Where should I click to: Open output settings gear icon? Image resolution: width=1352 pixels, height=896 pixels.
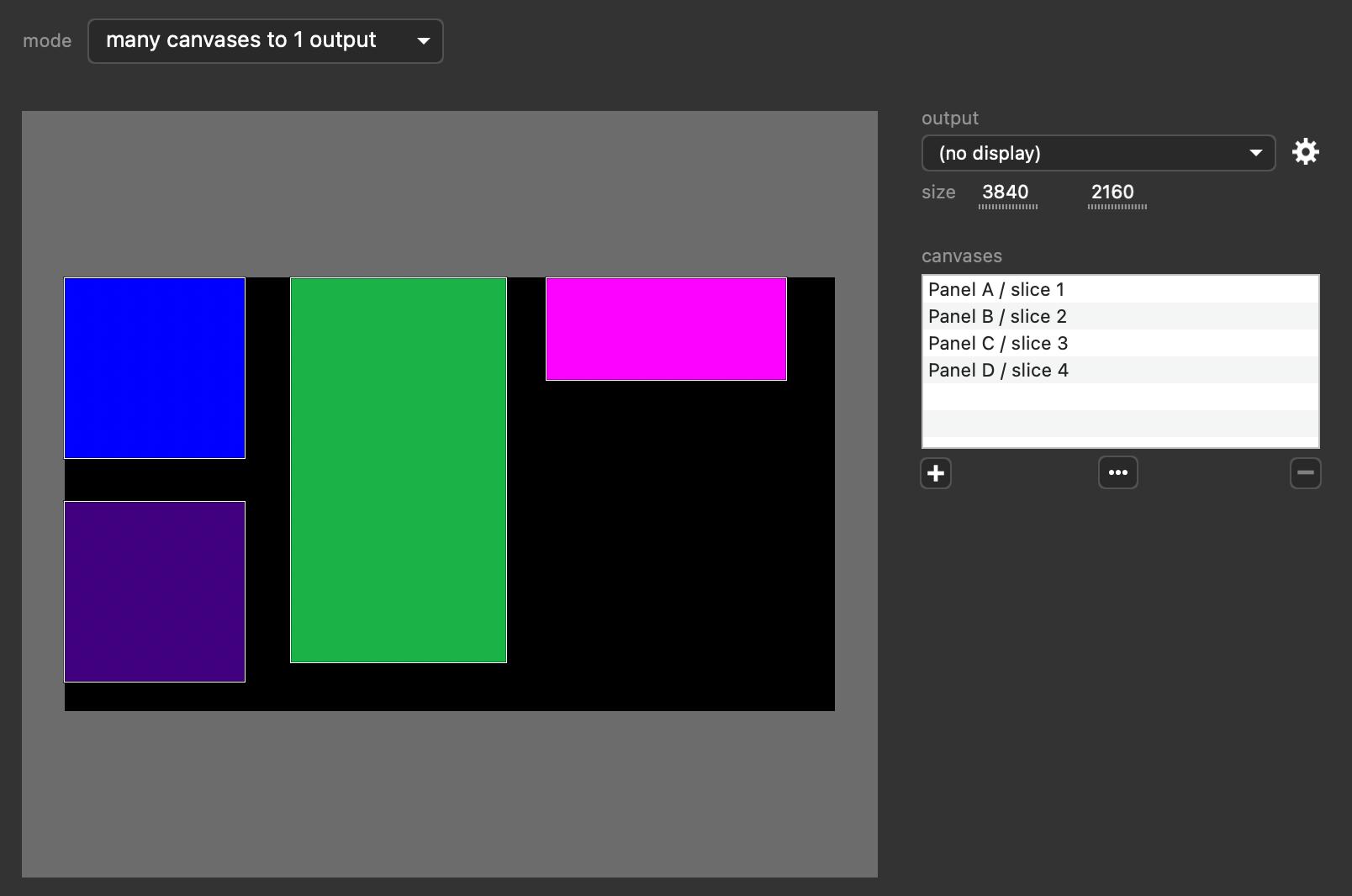[1305, 152]
